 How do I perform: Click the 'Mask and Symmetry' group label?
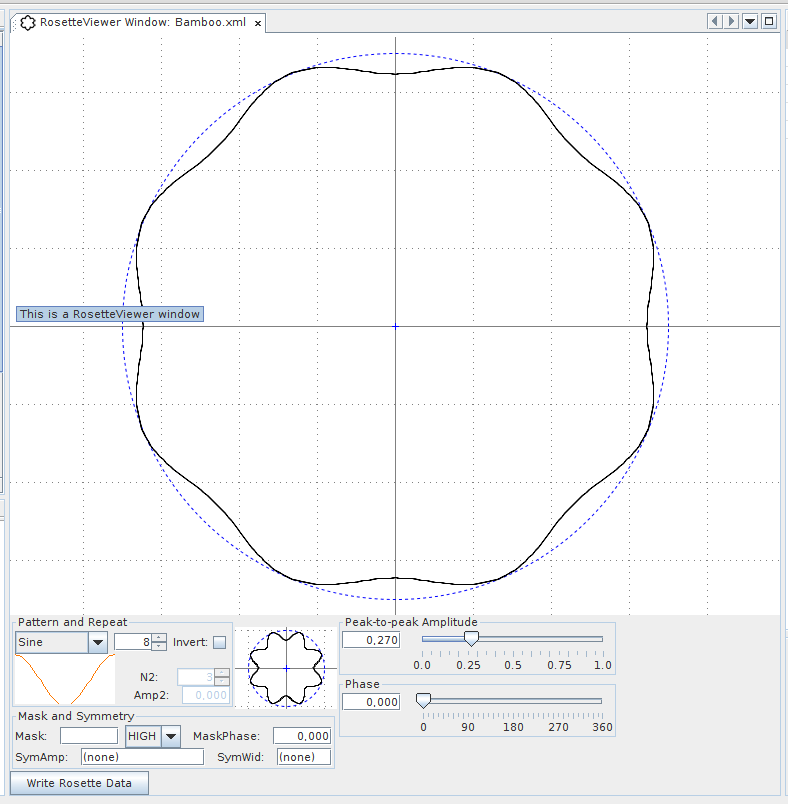76,716
